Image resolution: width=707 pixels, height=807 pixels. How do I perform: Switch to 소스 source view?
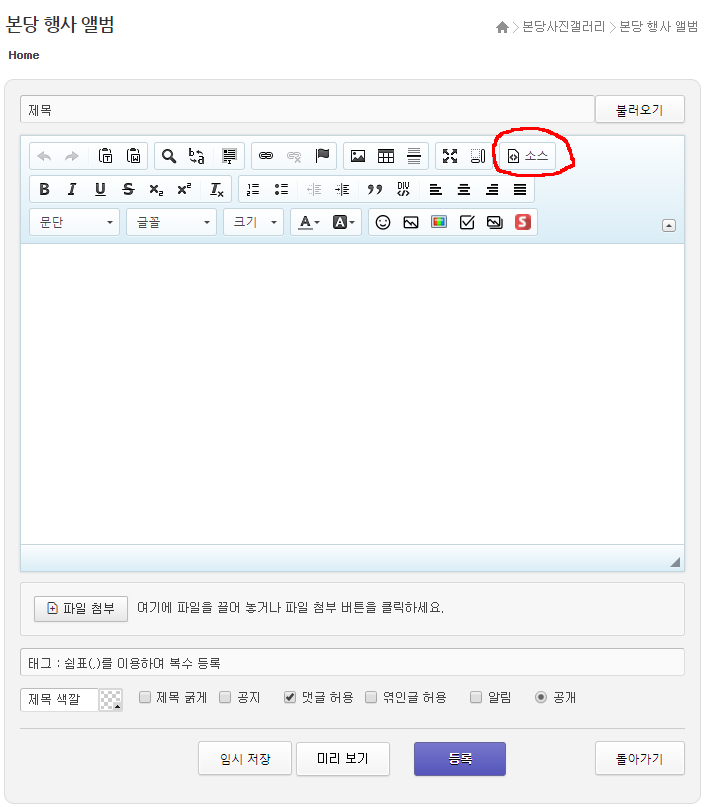528,156
